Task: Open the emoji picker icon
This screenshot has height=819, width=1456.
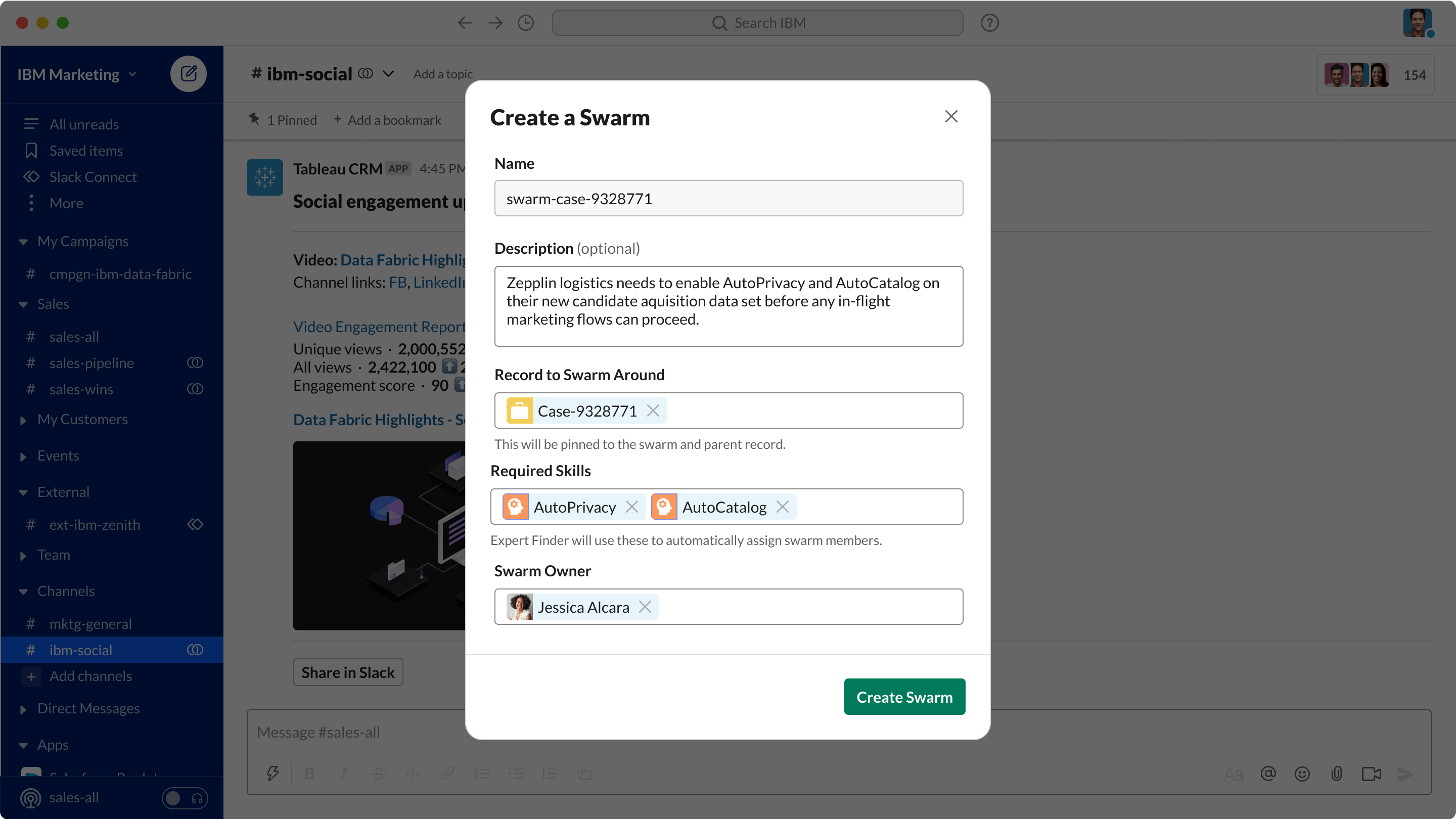Action: tap(1302, 773)
